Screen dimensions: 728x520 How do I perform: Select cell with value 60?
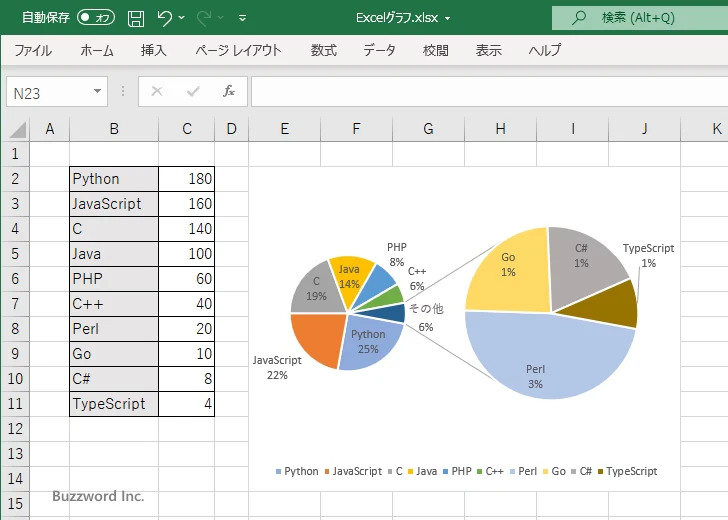pyautogui.click(x=187, y=279)
